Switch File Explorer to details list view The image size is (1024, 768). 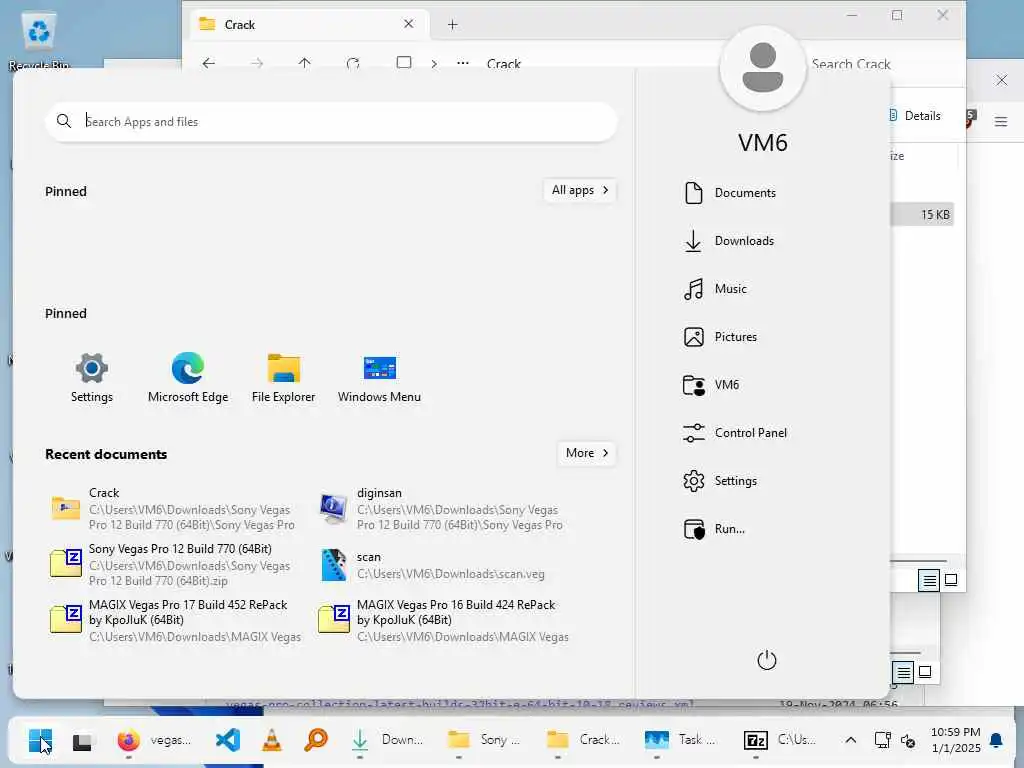coord(929,581)
